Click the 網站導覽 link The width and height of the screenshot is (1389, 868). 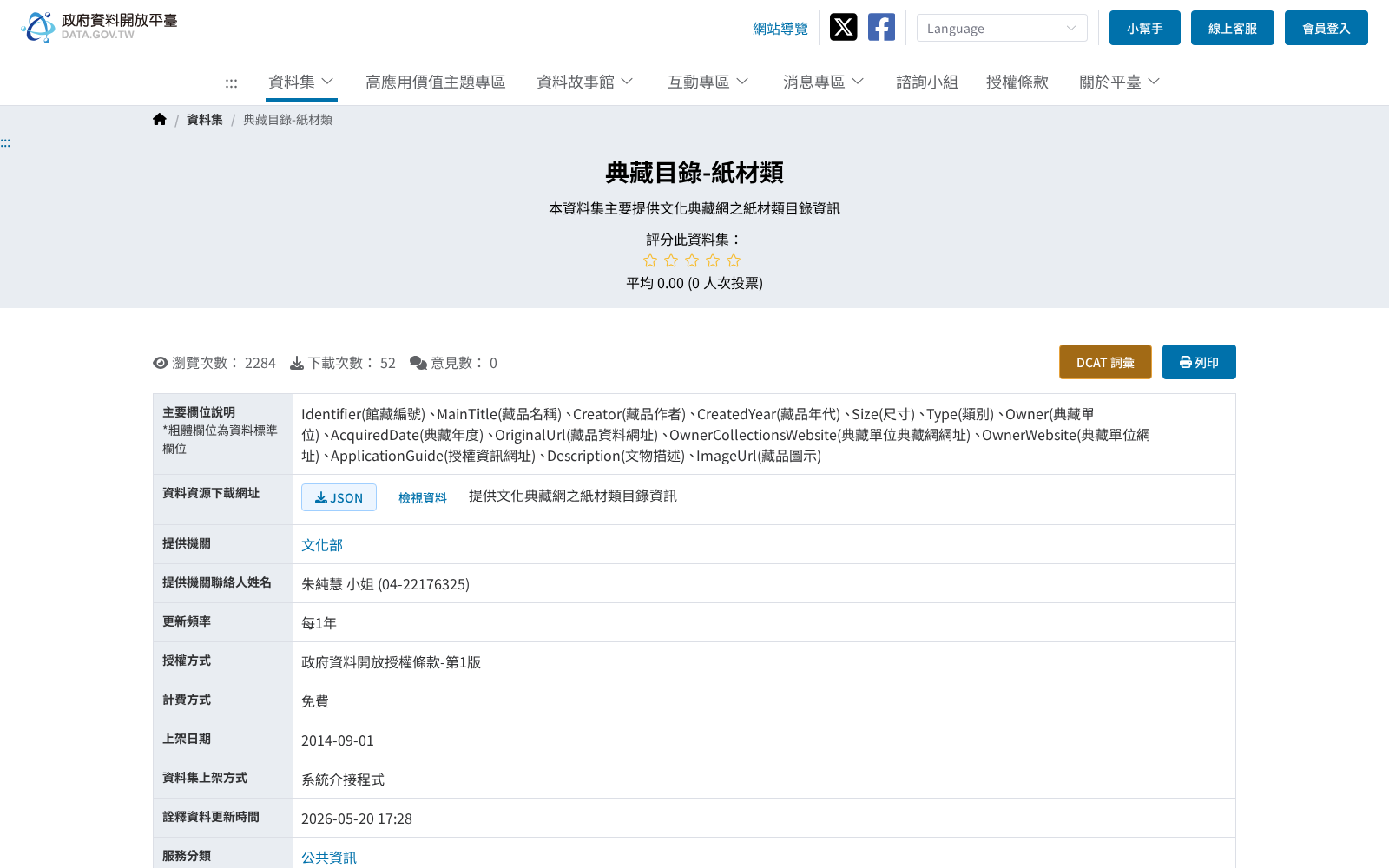780,29
